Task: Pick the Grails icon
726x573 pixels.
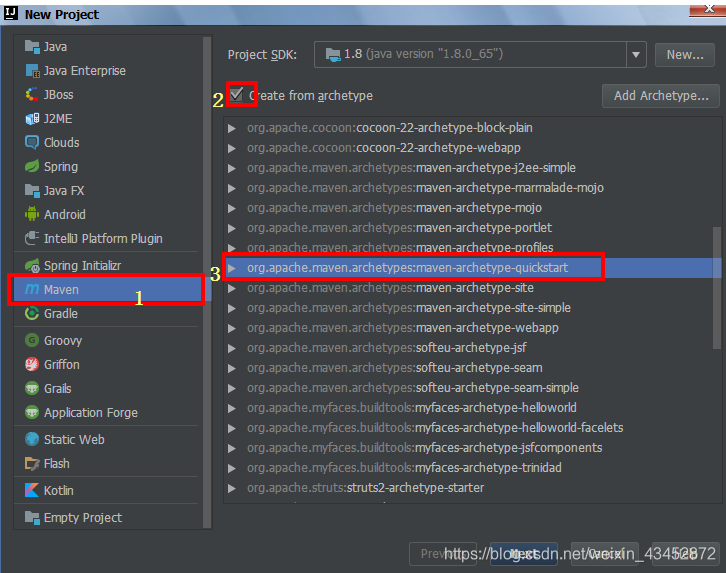Action: pyautogui.click(x=32, y=389)
